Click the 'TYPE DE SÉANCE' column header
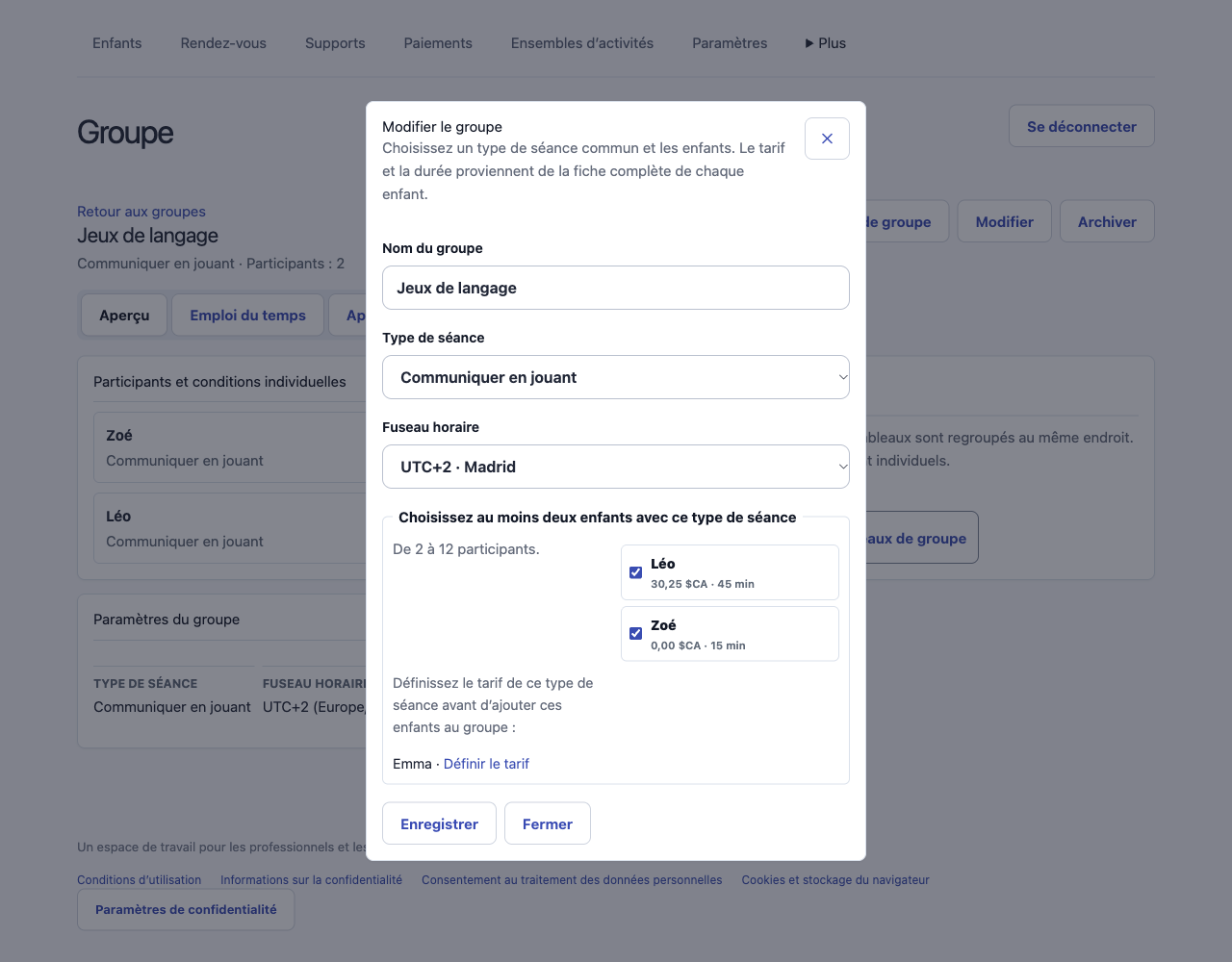This screenshot has width=1232, height=962. (145, 684)
